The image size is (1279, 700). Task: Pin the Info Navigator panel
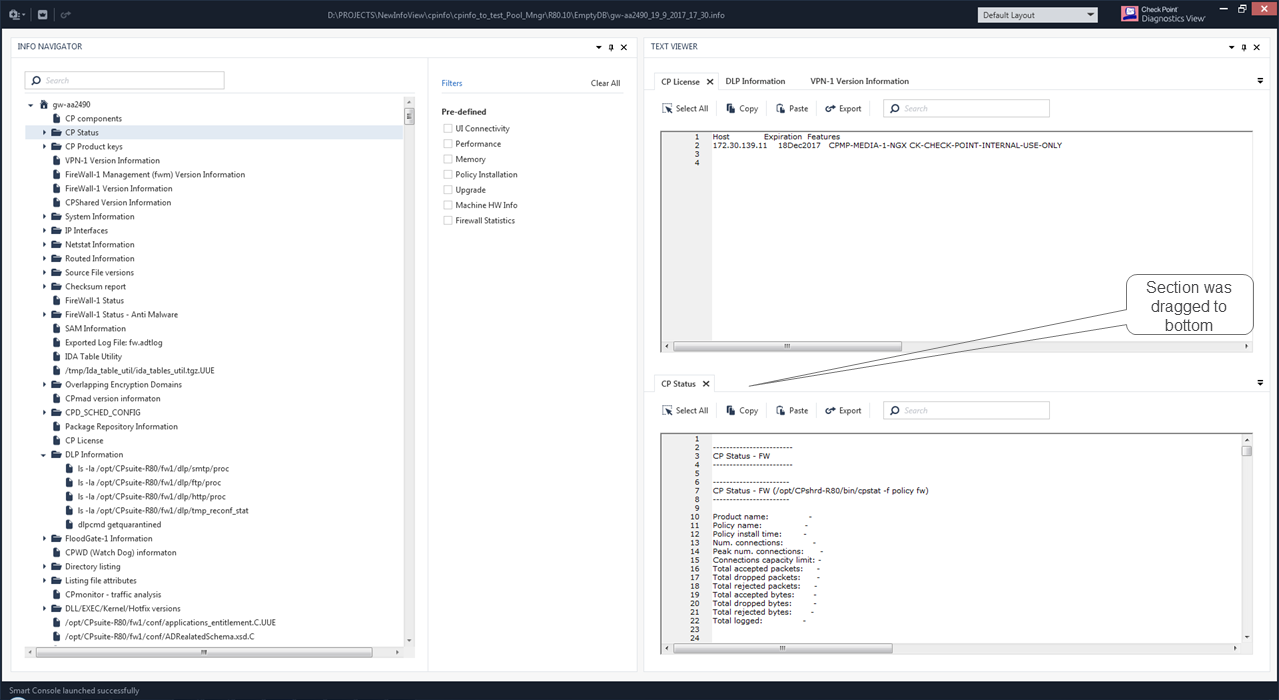(x=611, y=47)
